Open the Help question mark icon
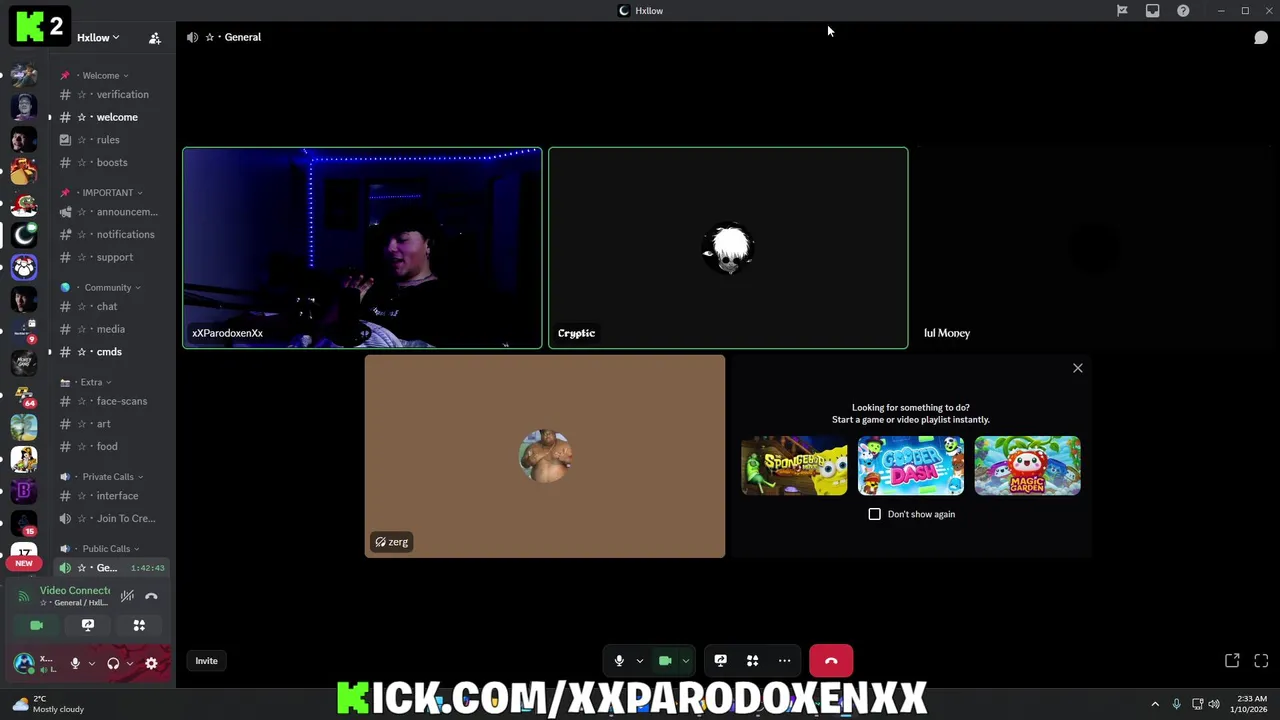This screenshot has width=1280, height=720. (1183, 11)
